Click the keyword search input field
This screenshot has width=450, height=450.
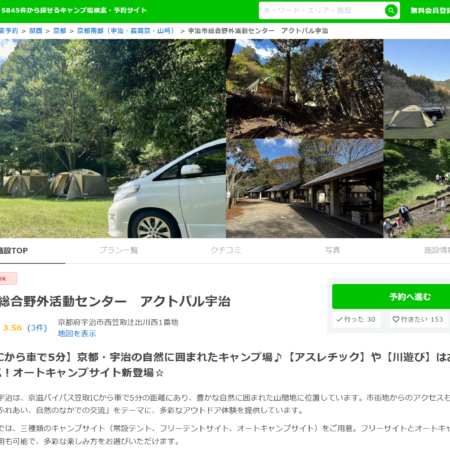click(322, 11)
